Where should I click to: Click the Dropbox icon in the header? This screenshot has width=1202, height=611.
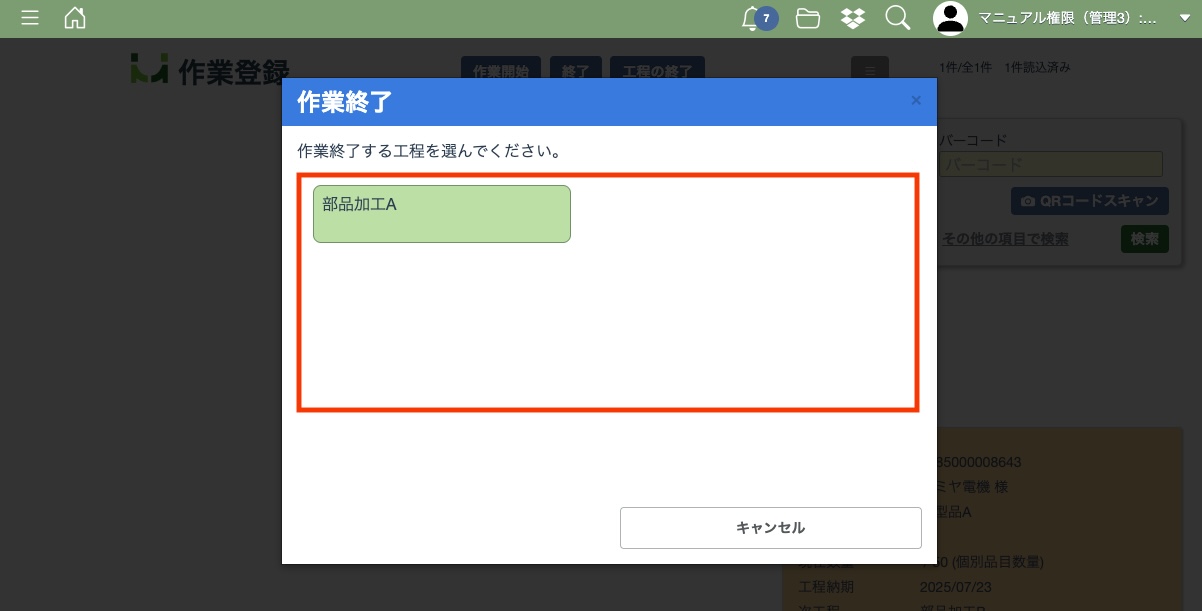(x=853, y=18)
